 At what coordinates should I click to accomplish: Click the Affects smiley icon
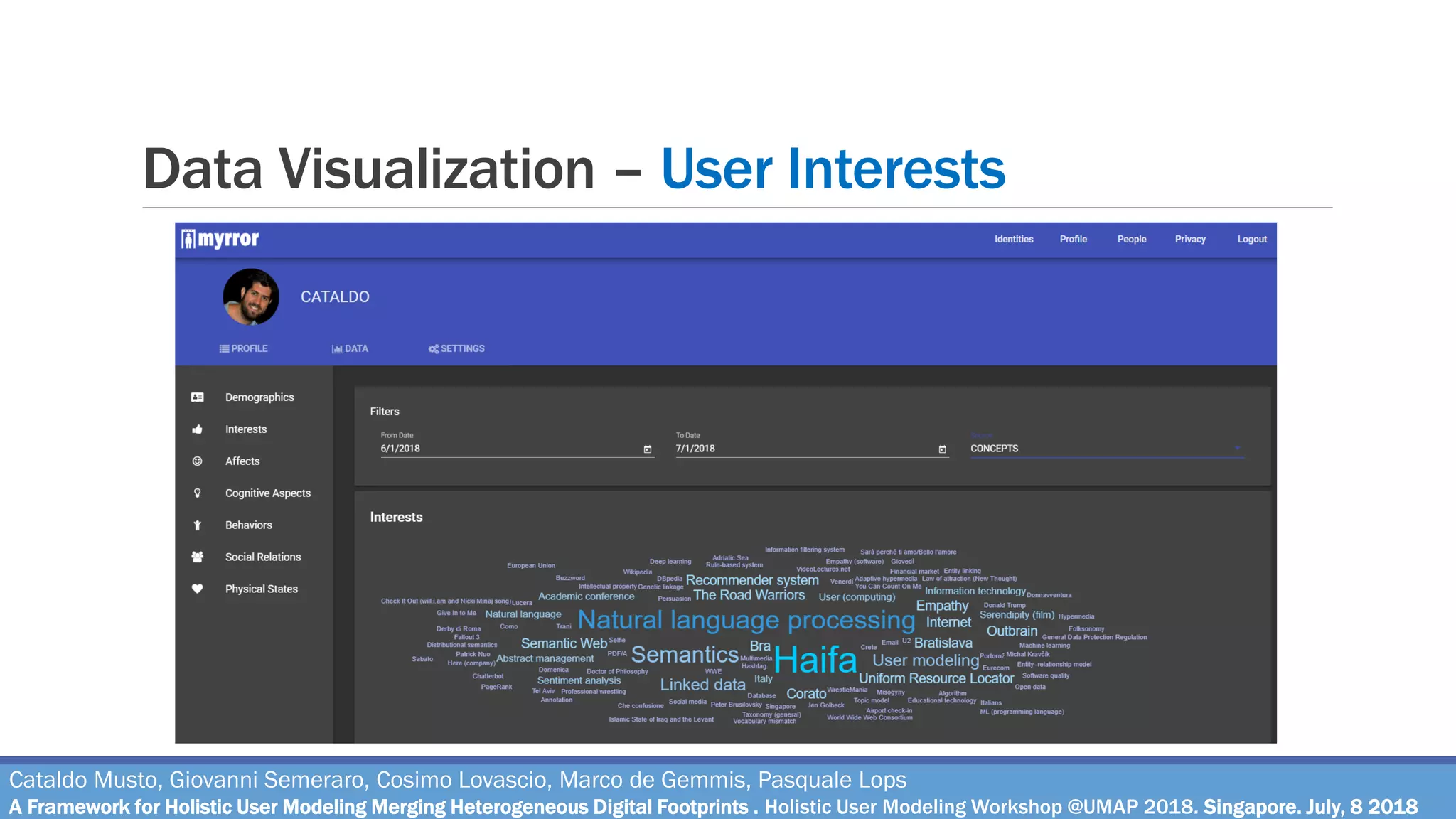click(x=198, y=461)
